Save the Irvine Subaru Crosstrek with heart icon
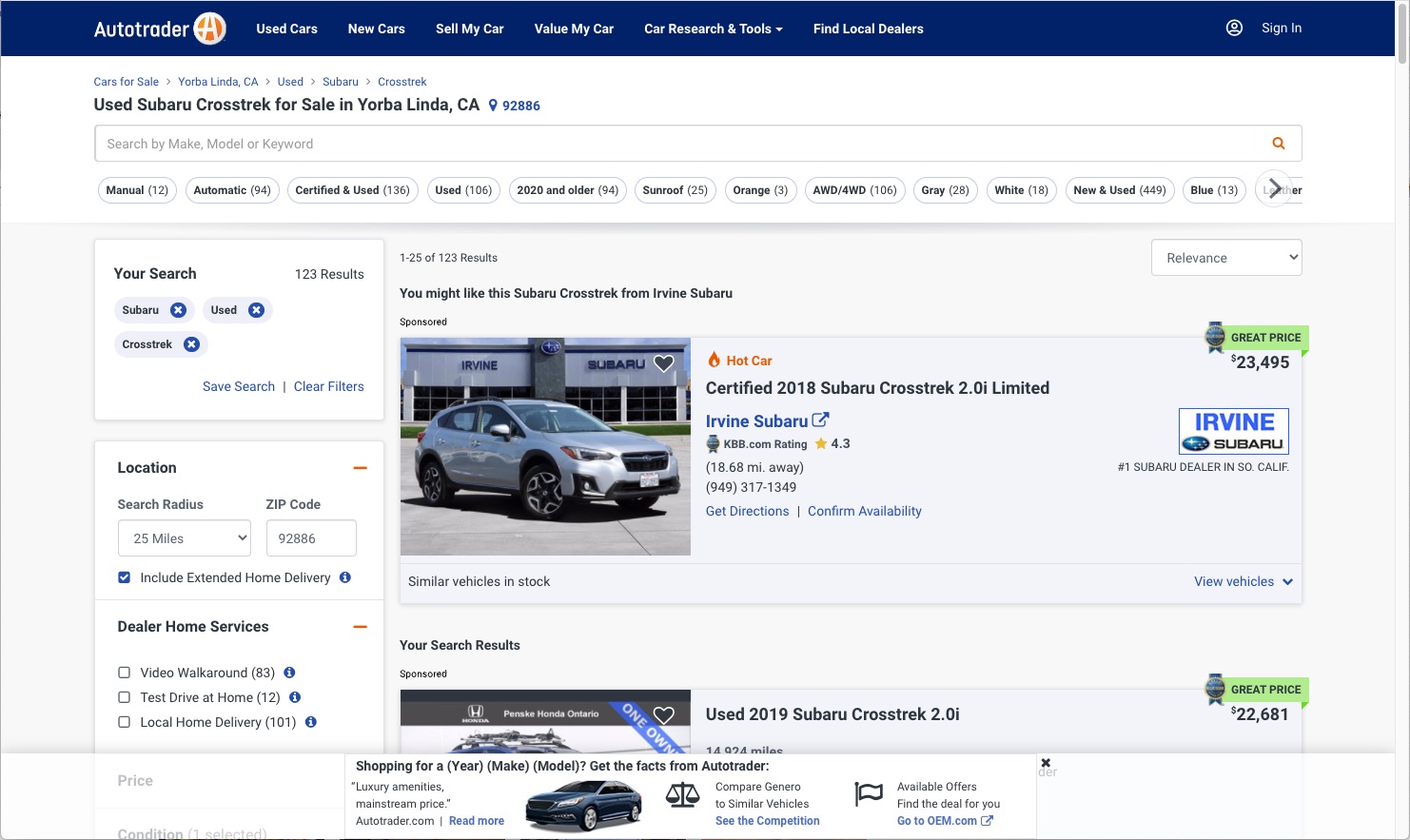 664,363
